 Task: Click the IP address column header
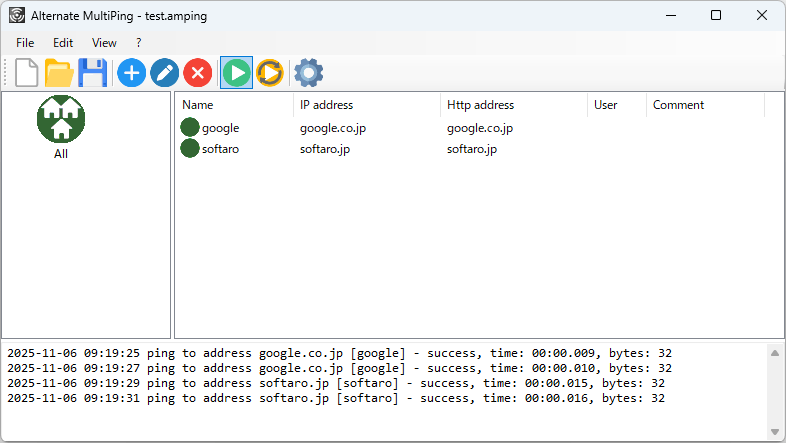click(x=365, y=105)
